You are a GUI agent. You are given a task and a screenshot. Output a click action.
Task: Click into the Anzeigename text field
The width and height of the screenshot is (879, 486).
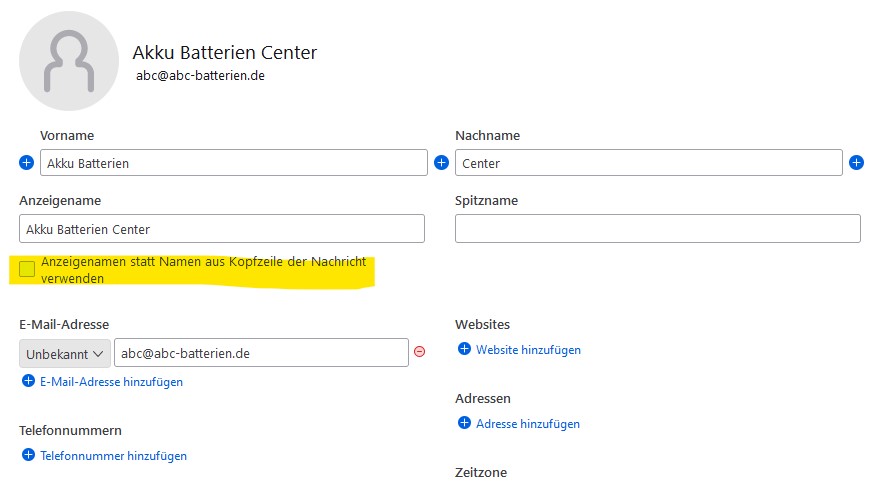[x=222, y=229]
